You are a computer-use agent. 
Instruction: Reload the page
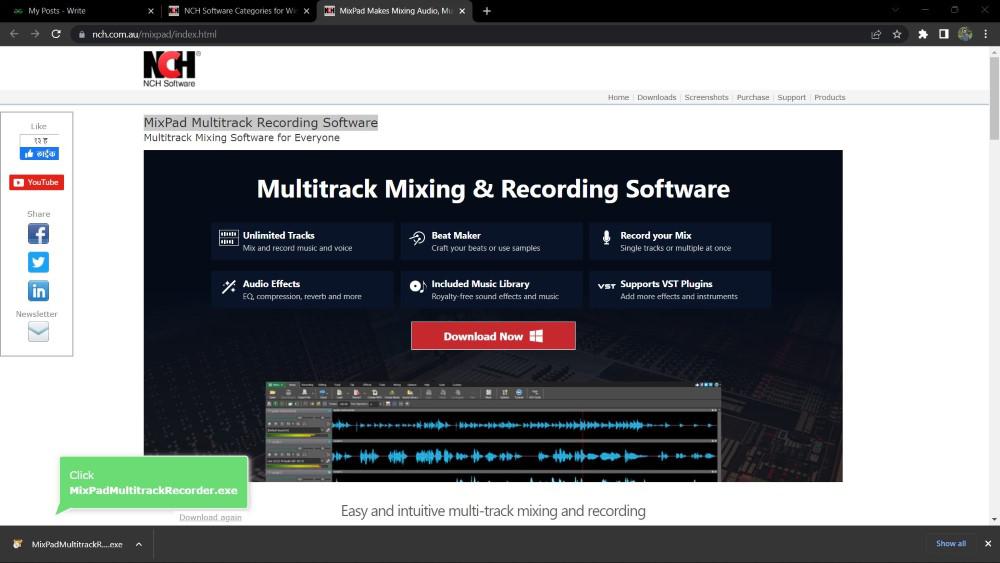(56, 34)
